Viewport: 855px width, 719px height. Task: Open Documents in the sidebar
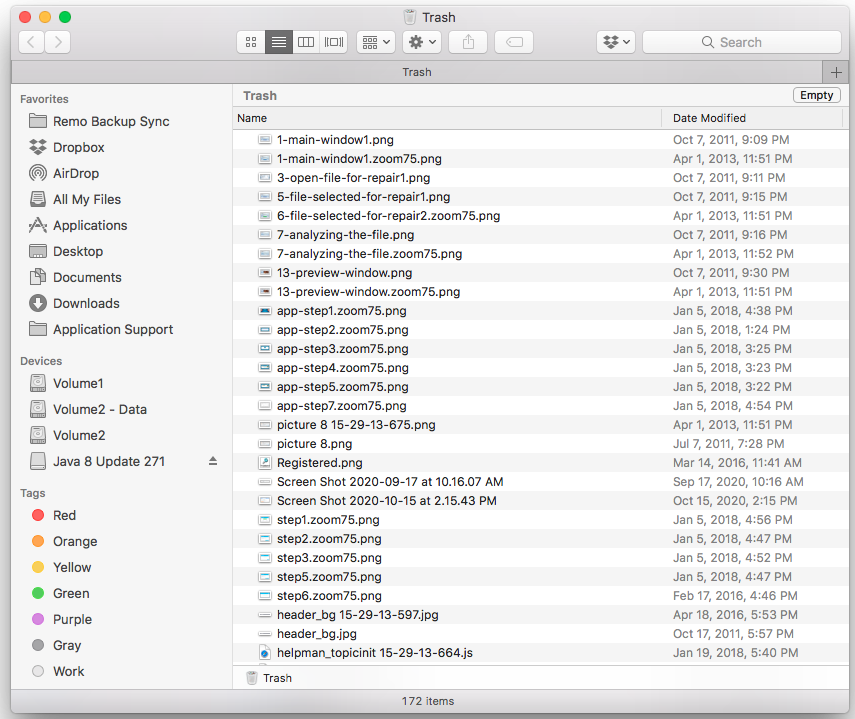click(87, 277)
